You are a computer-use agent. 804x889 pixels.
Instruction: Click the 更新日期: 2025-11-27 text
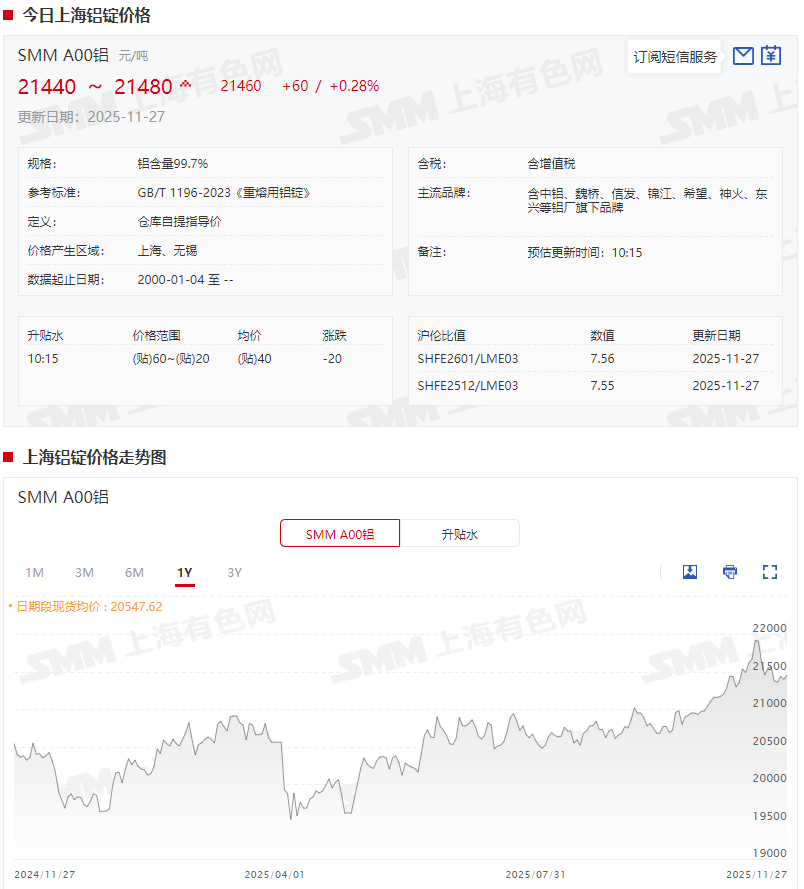tap(91, 117)
